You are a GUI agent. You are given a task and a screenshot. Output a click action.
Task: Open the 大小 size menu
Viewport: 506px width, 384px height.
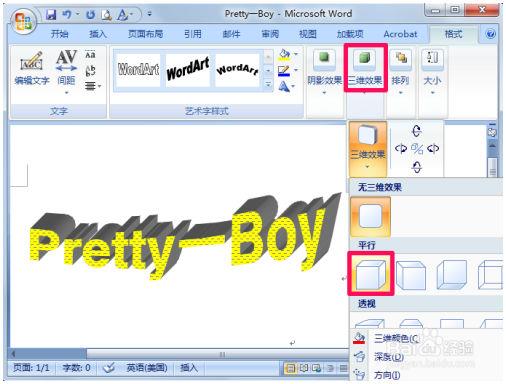coord(432,72)
